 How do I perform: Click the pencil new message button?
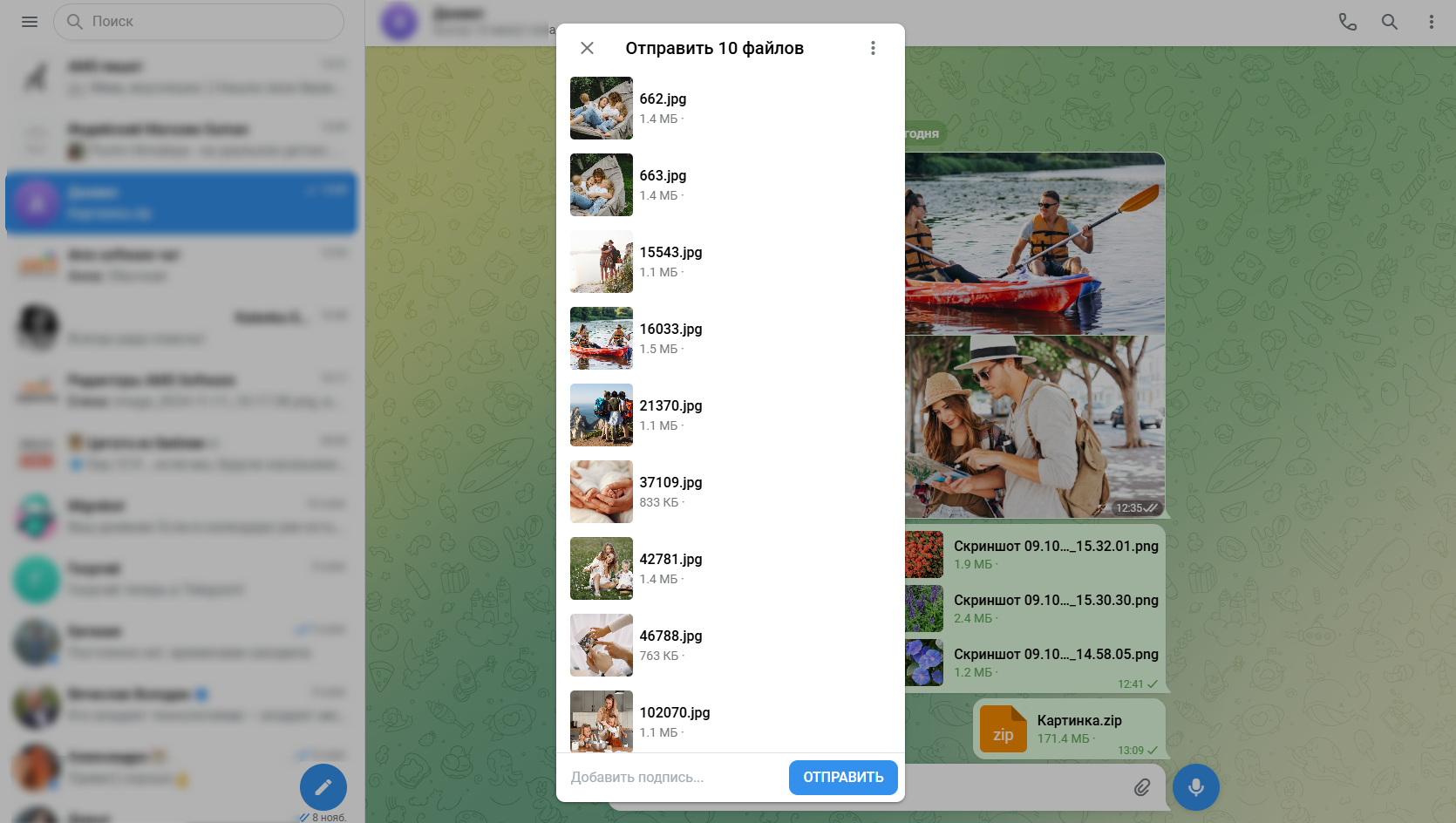click(x=323, y=787)
